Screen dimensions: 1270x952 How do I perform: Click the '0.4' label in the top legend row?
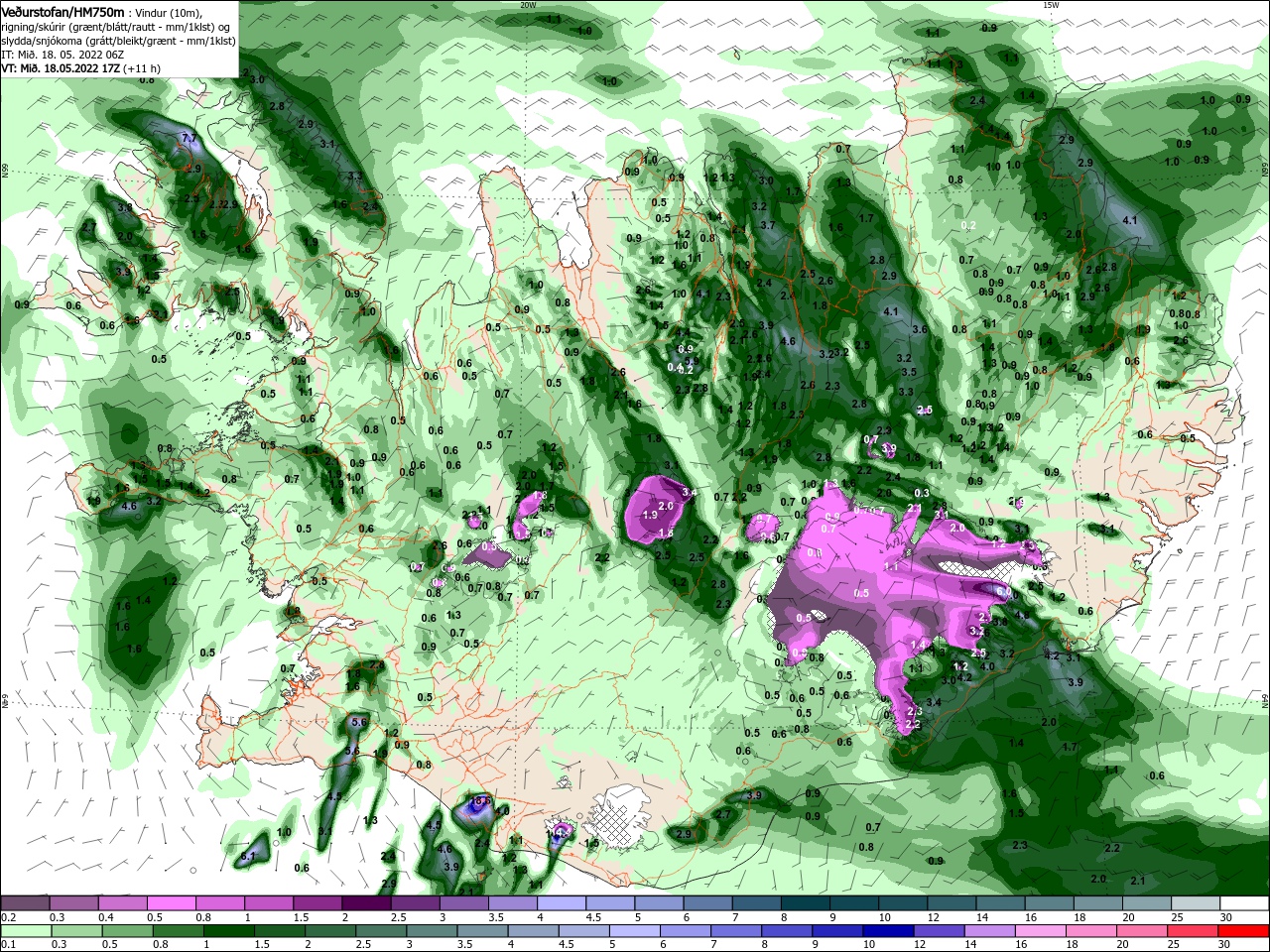[x=105, y=917]
